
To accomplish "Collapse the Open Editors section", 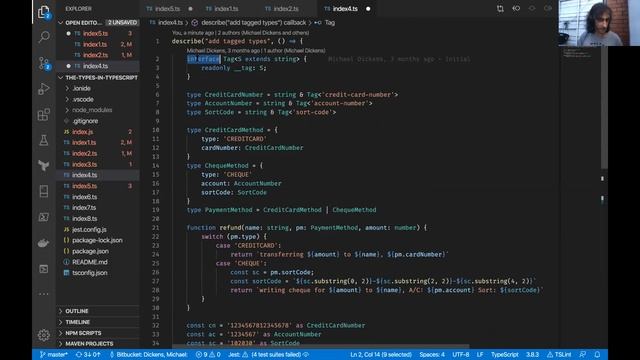I will click(99, 22).
